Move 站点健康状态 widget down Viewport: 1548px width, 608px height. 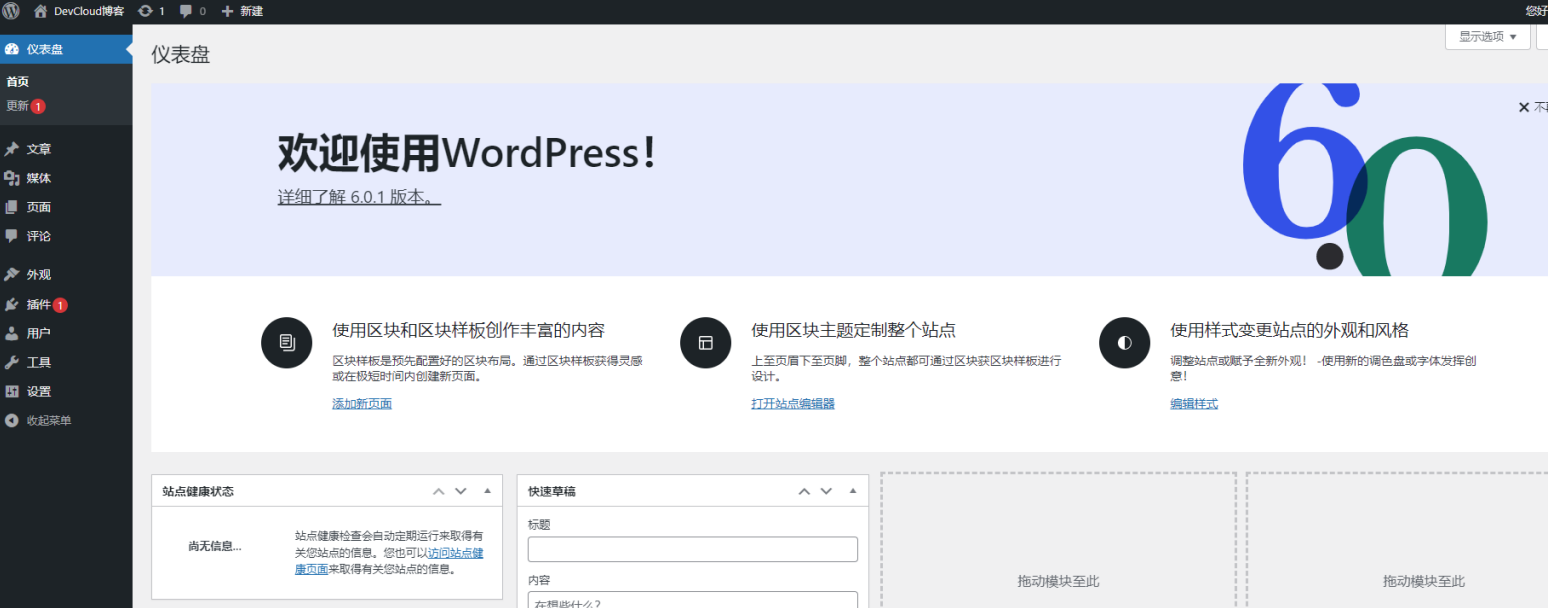[x=461, y=491]
